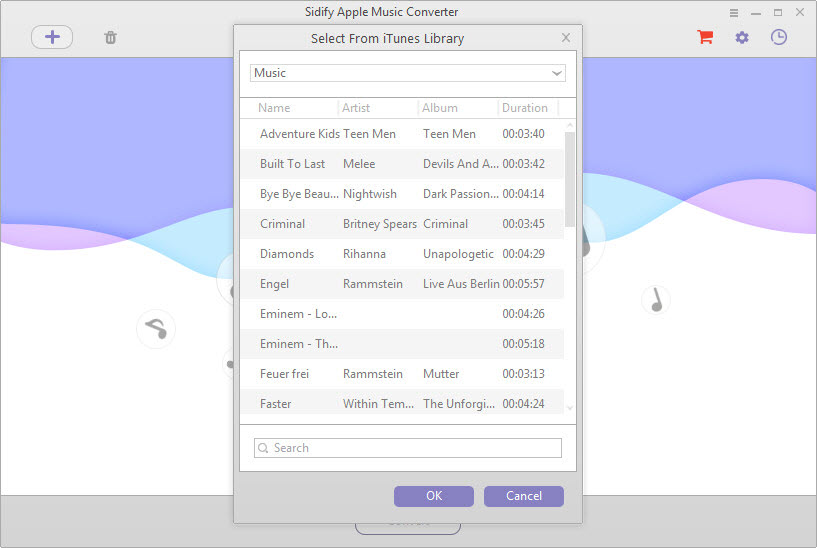The image size is (817, 548).
Task: Sort list by Artist column header
Action: [356, 108]
